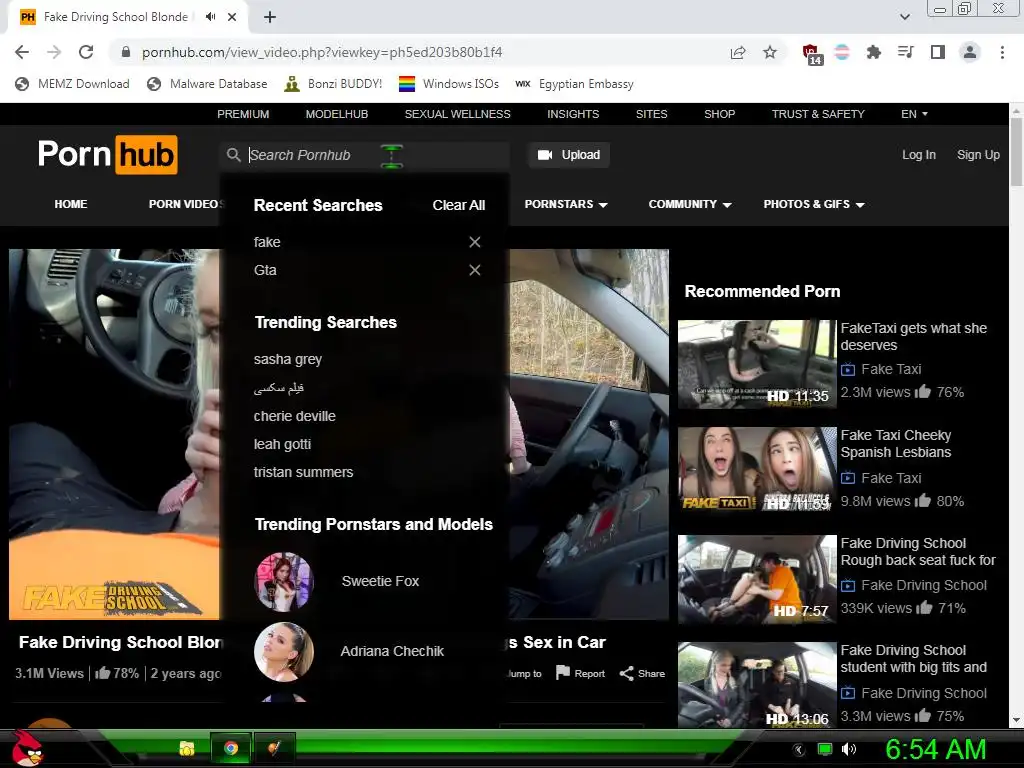Open the SHOP top menu item
Image resolution: width=1024 pixels, height=768 pixels.
pyautogui.click(x=720, y=114)
